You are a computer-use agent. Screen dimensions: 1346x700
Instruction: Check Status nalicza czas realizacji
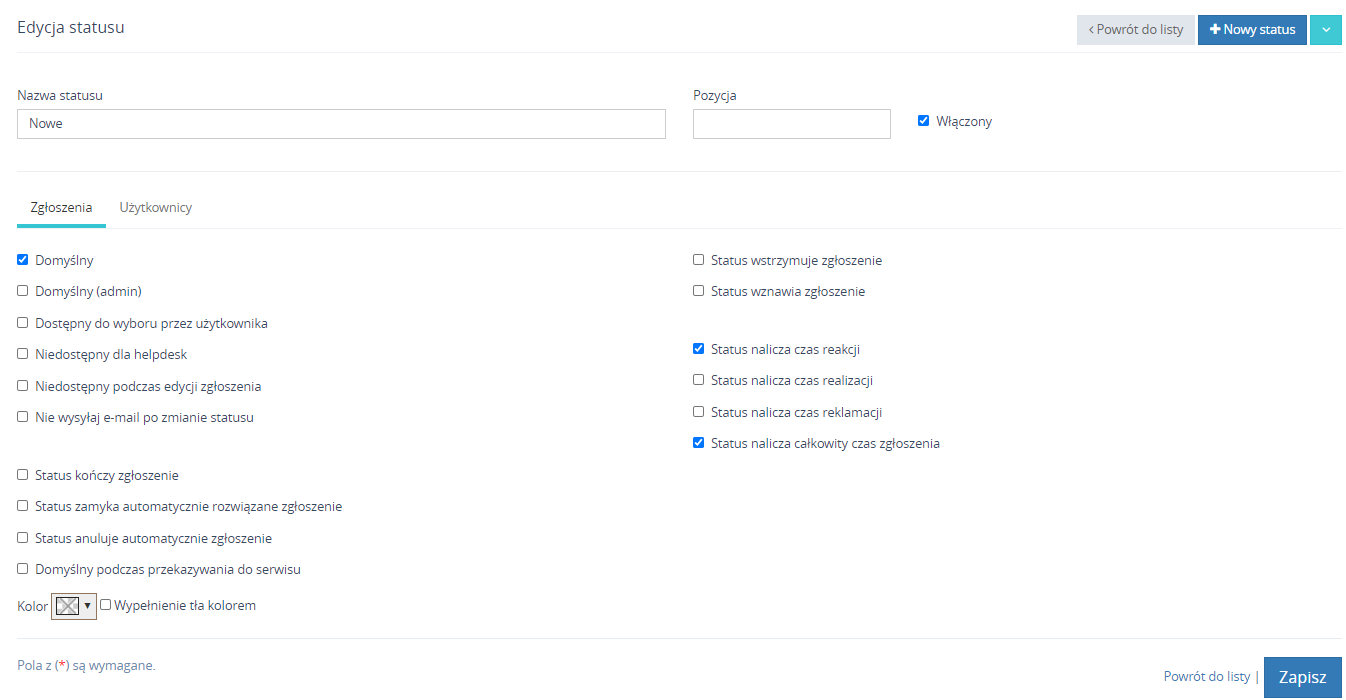point(699,380)
